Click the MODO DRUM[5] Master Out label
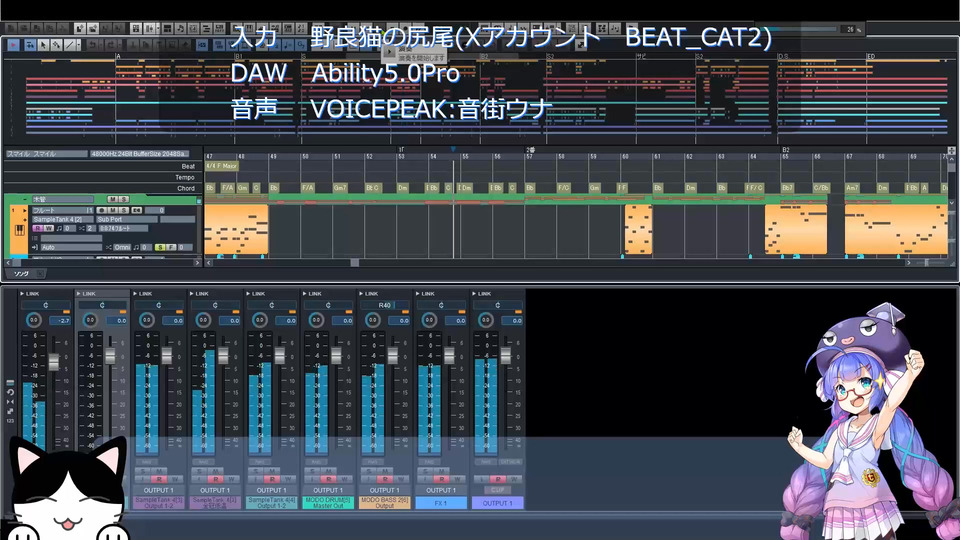 (328, 503)
